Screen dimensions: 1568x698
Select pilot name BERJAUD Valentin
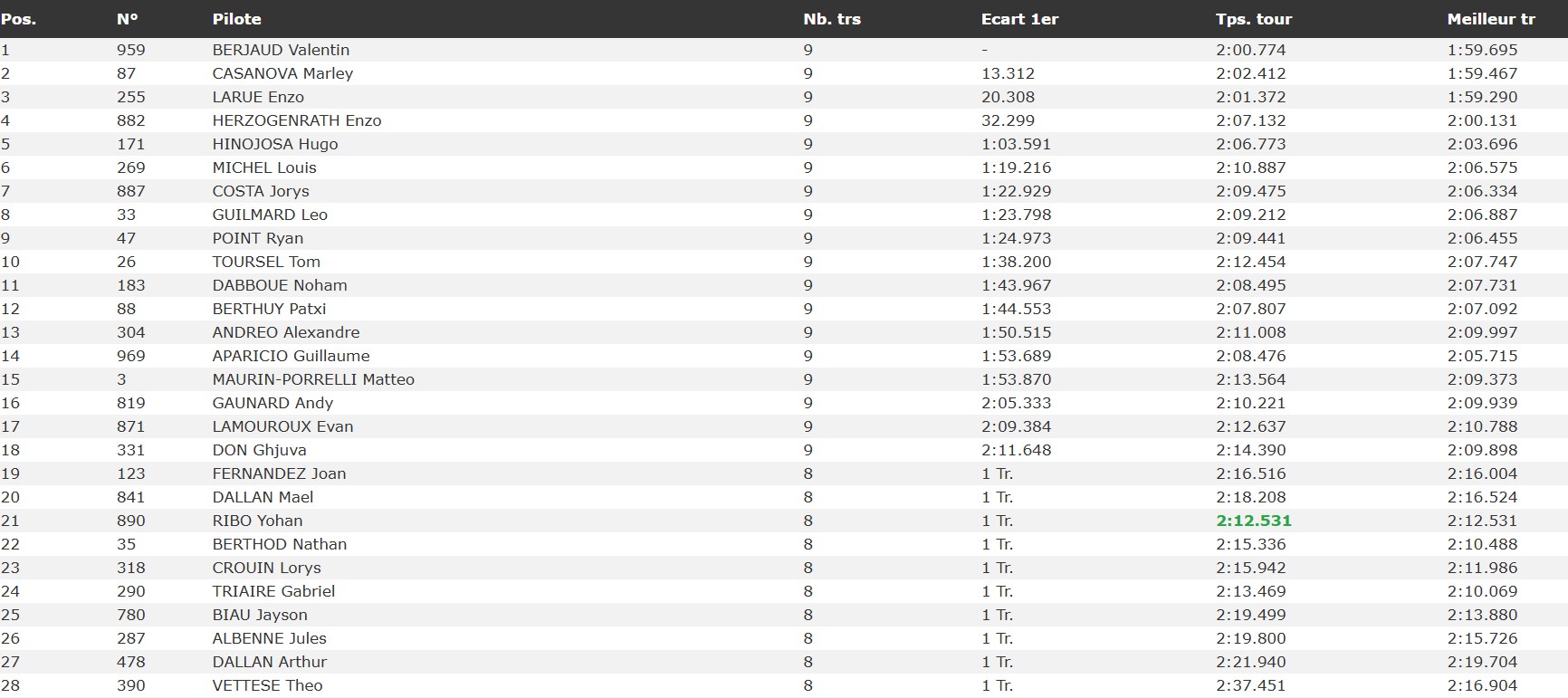(x=281, y=50)
